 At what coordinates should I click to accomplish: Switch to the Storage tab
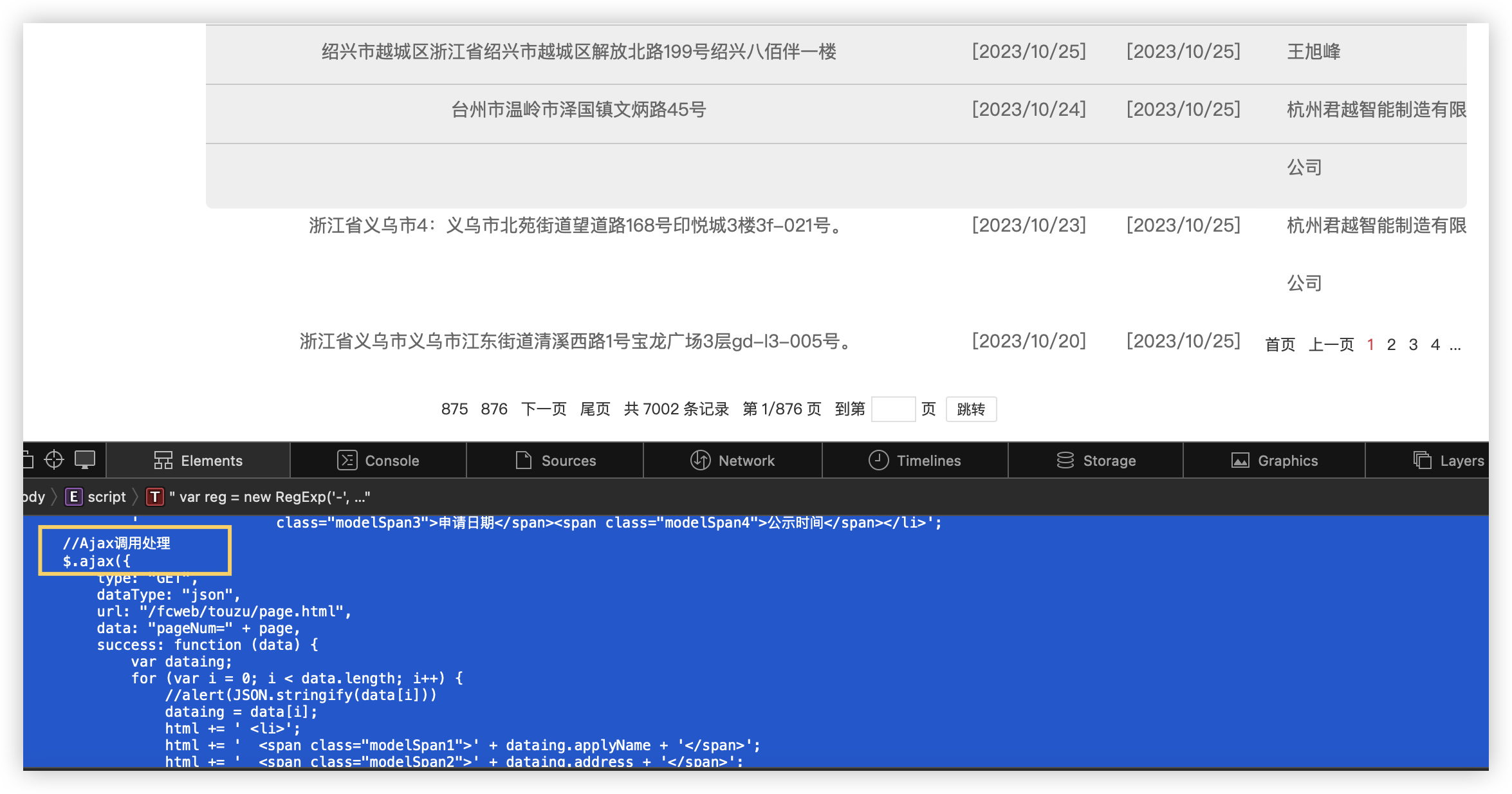[x=1096, y=461]
